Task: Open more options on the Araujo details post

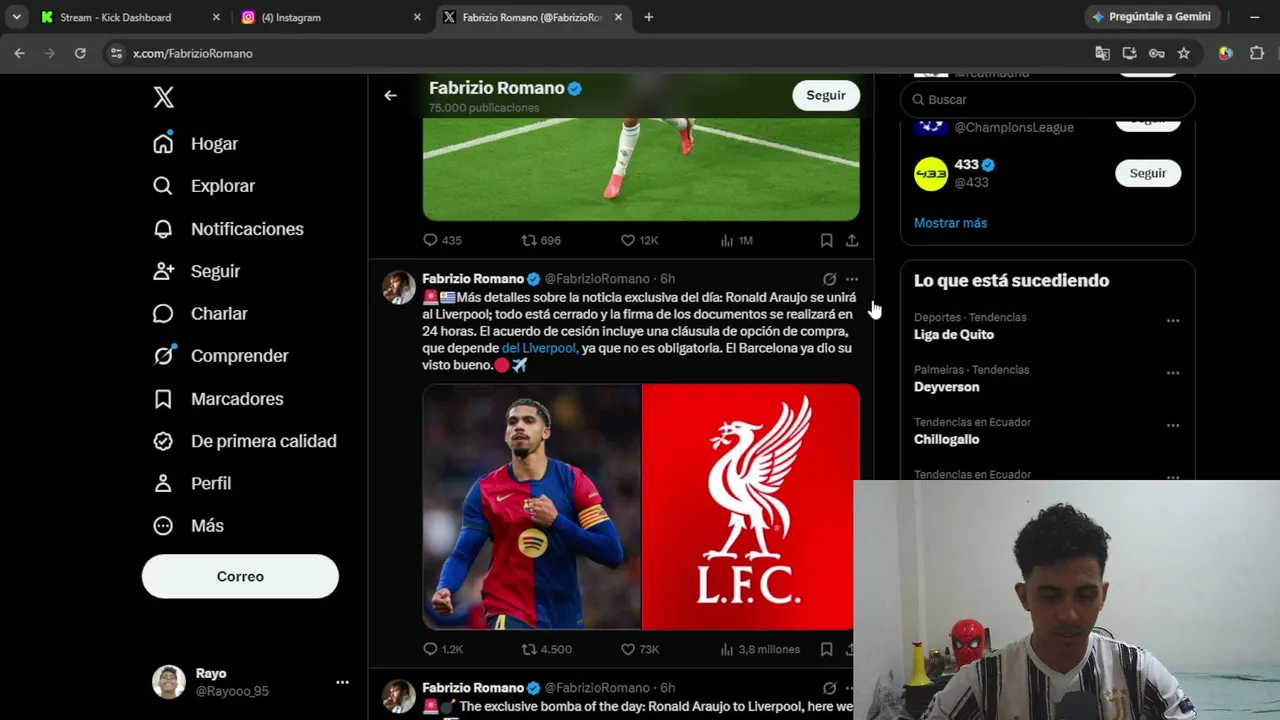Action: [x=852, y=279]
